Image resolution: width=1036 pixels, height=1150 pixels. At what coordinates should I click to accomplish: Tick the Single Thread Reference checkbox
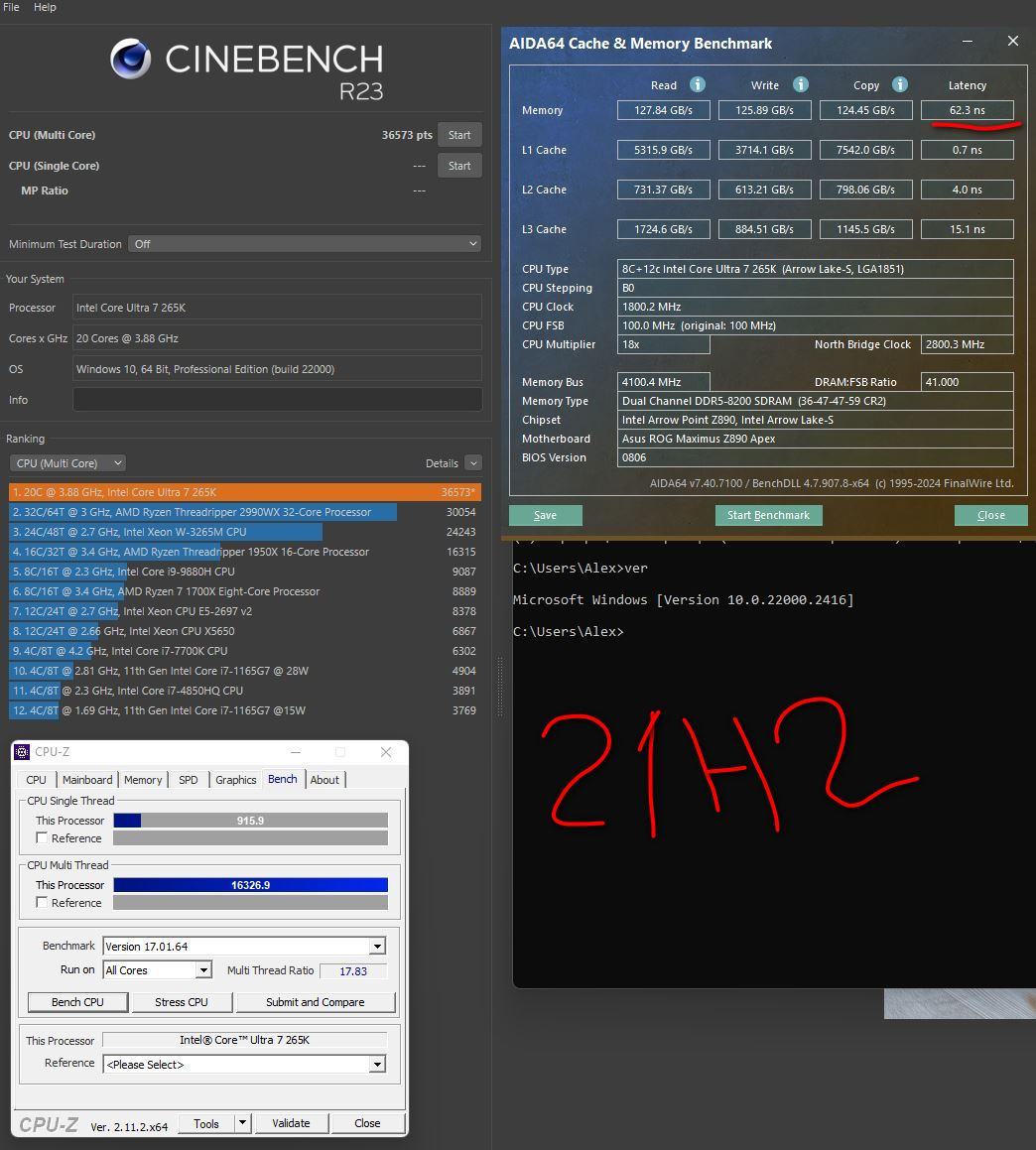click(42, 837)
